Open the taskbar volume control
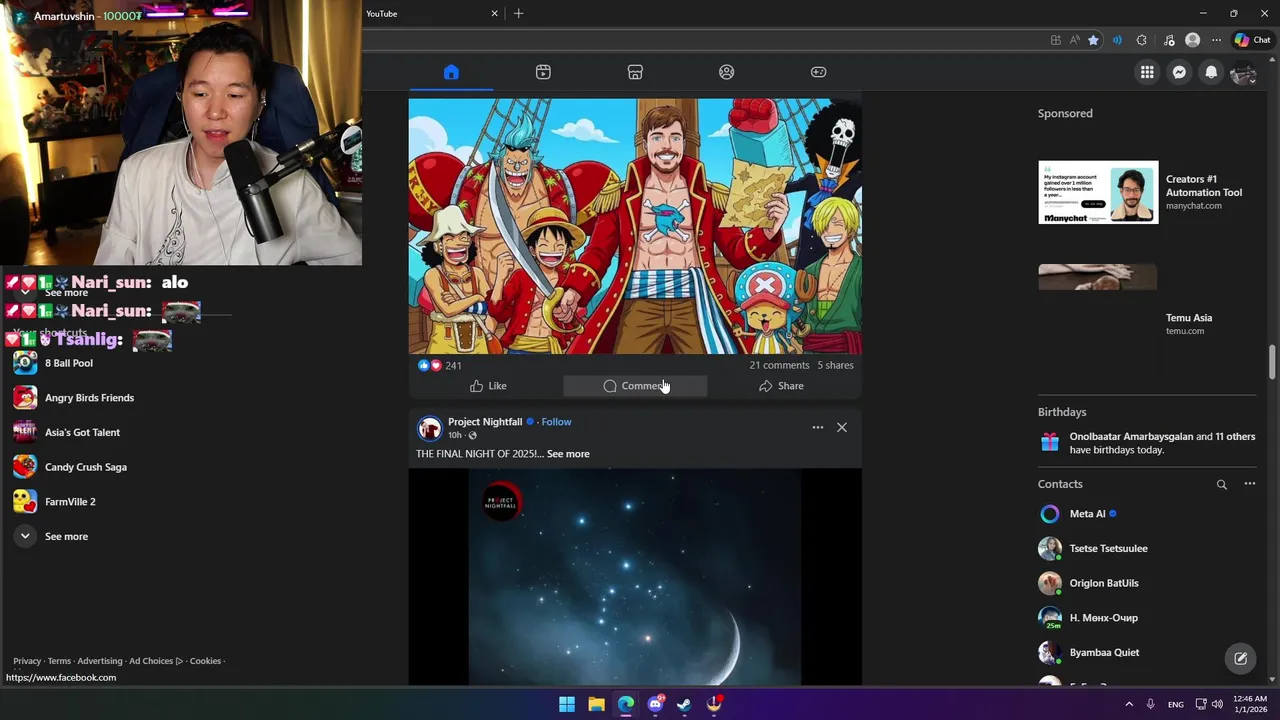The image size is (1280, 720). click(1217, 704)
